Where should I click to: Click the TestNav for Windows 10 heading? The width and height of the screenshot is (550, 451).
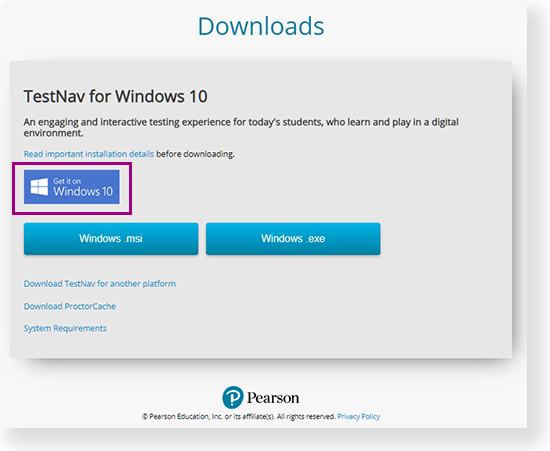click(115, 96)
